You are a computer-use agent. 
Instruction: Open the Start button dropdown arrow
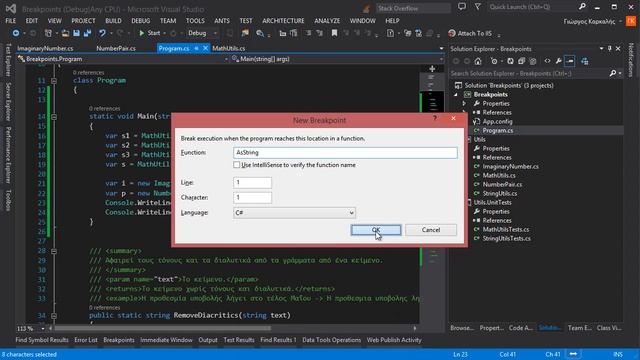(x=164, y=33)
